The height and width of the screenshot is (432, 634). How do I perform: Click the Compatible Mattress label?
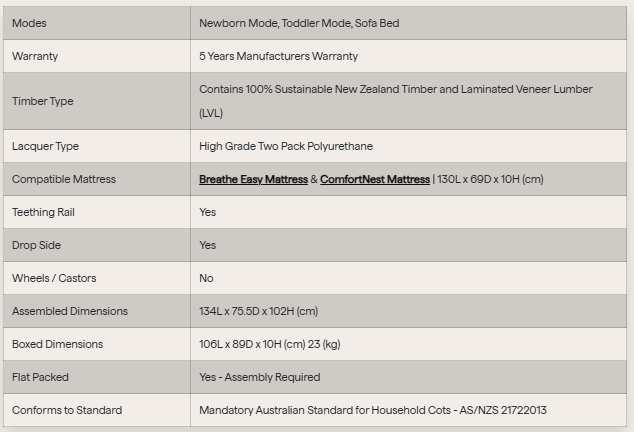(x=64, y=179)
